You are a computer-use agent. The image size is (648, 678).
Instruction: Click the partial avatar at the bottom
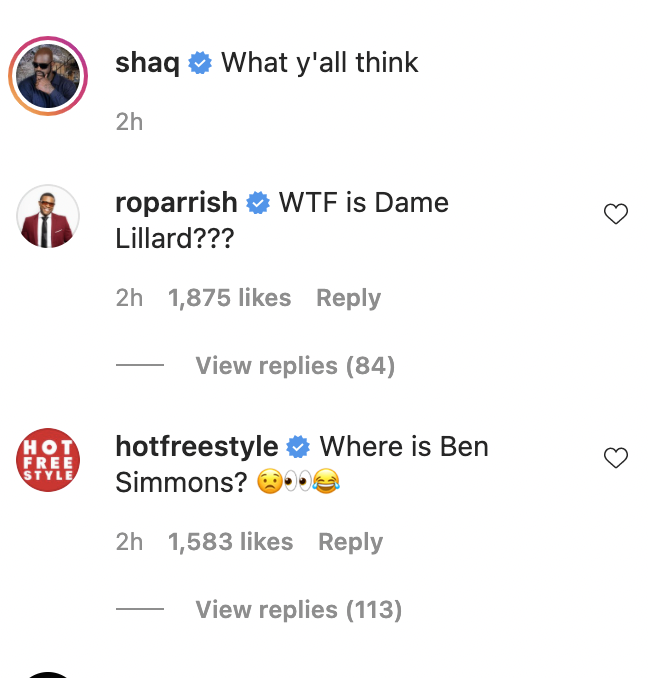coord(48,672)
